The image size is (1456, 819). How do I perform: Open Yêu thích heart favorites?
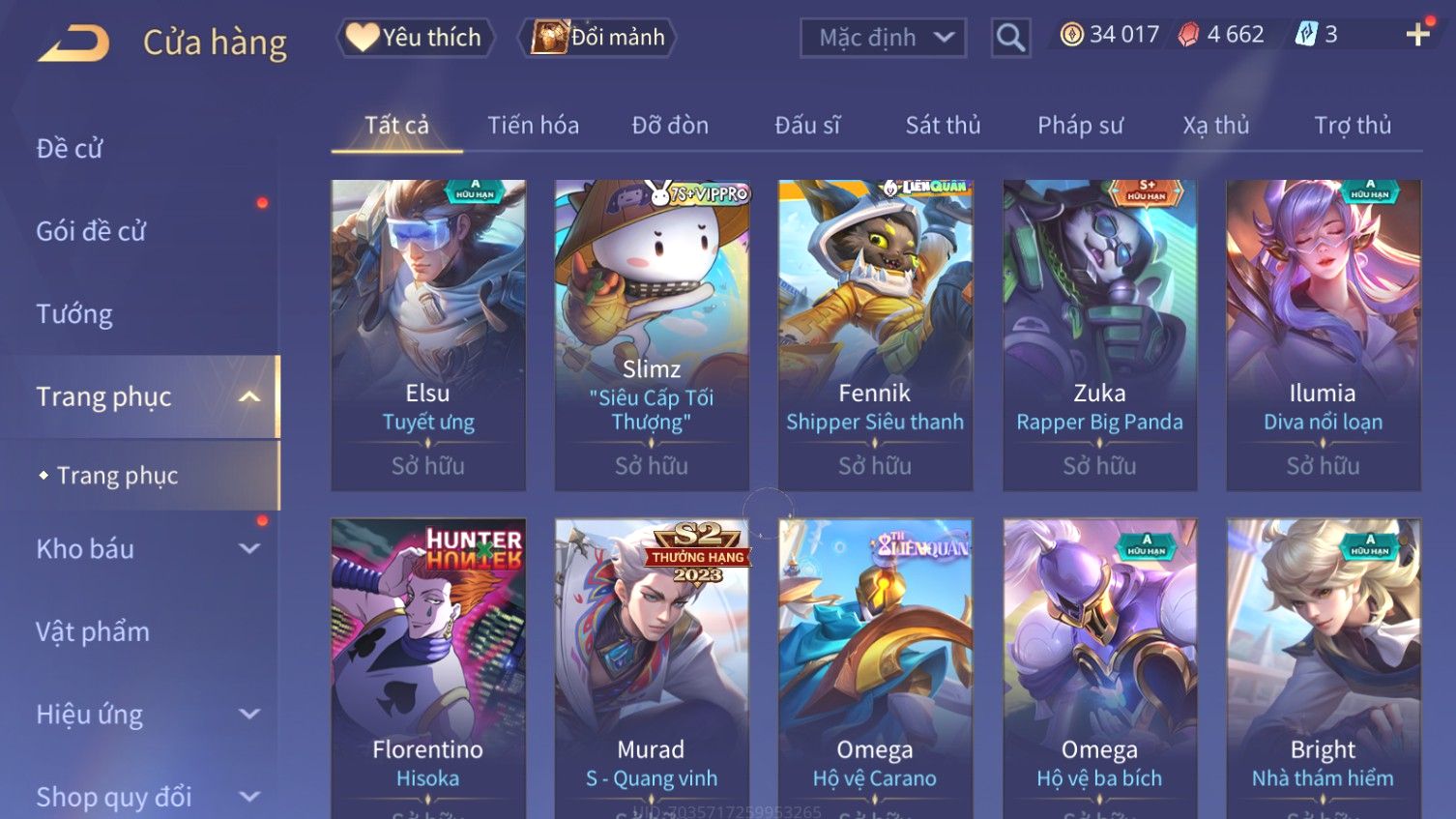(x=415, y=38)
